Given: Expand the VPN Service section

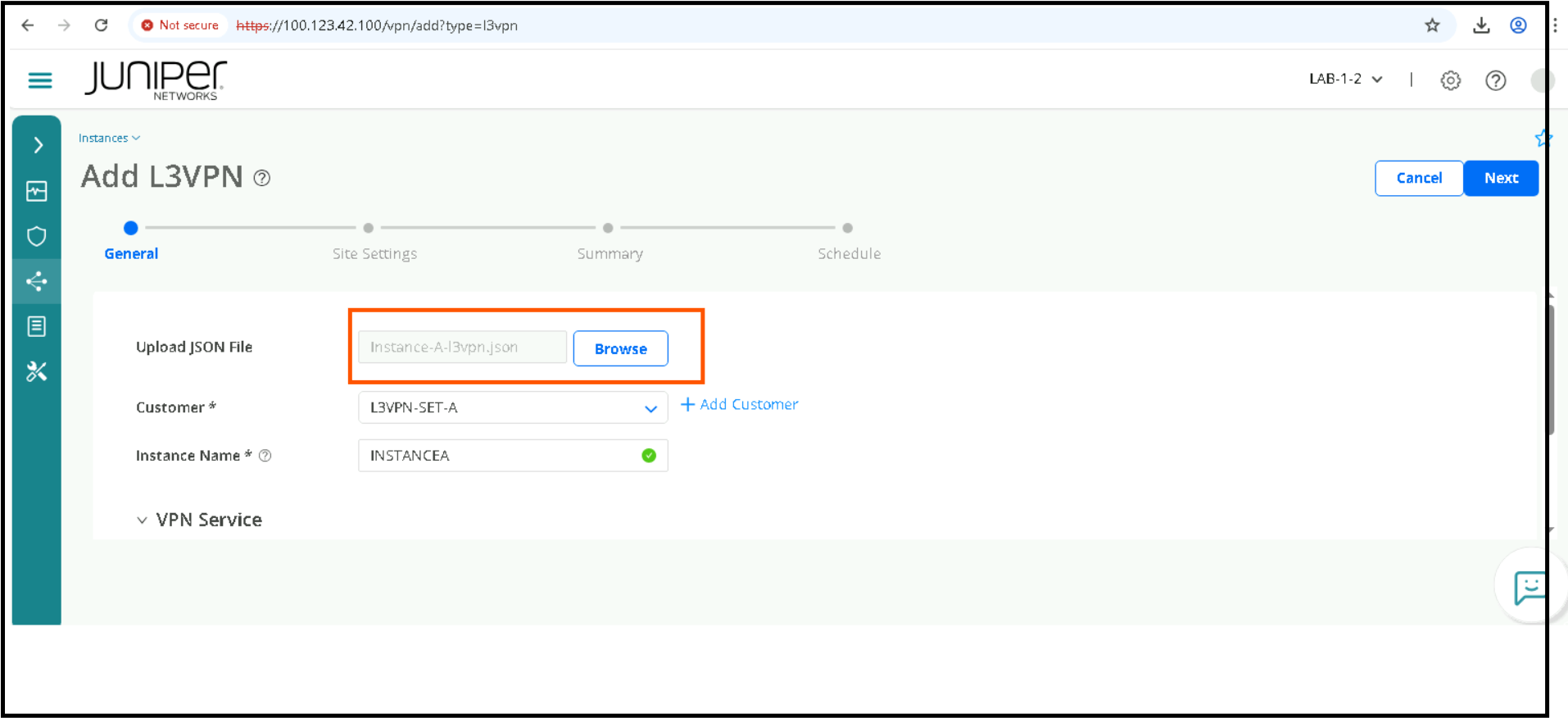Looking at the screenshot, I should click(x=199, y=520).
